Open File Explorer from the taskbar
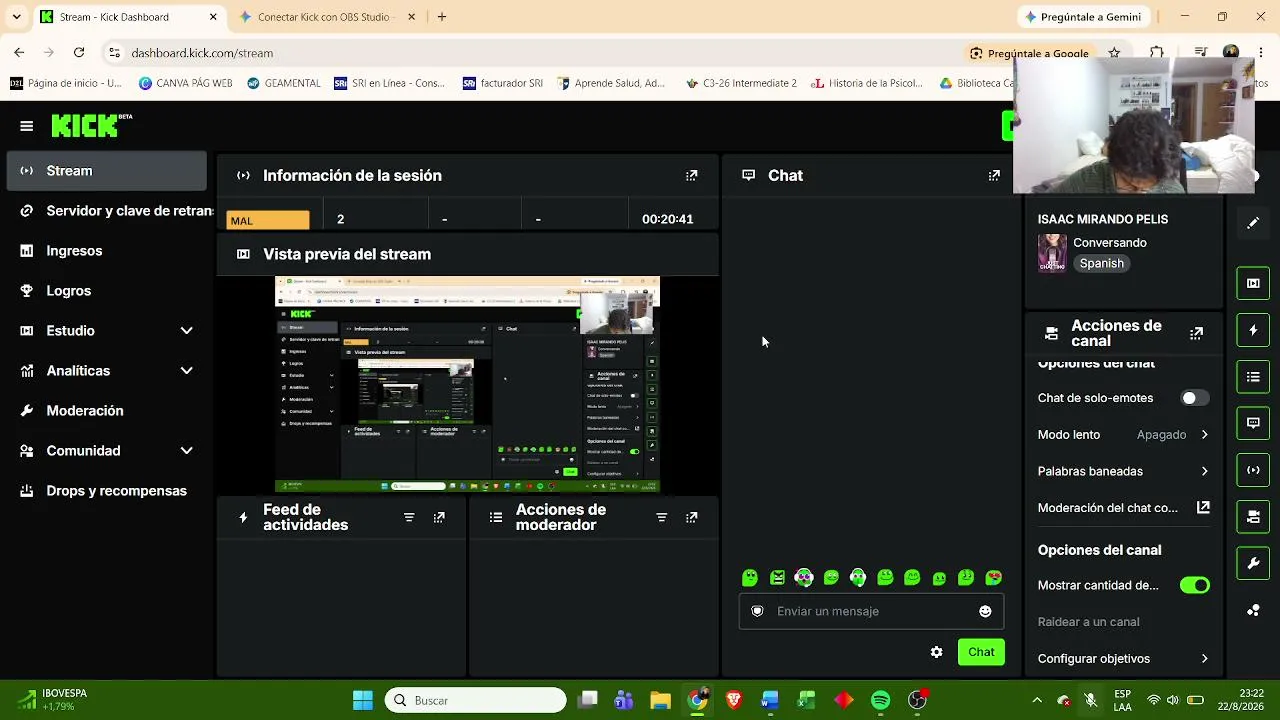This screenshot has width=1280, height=720. coord(660,700)
